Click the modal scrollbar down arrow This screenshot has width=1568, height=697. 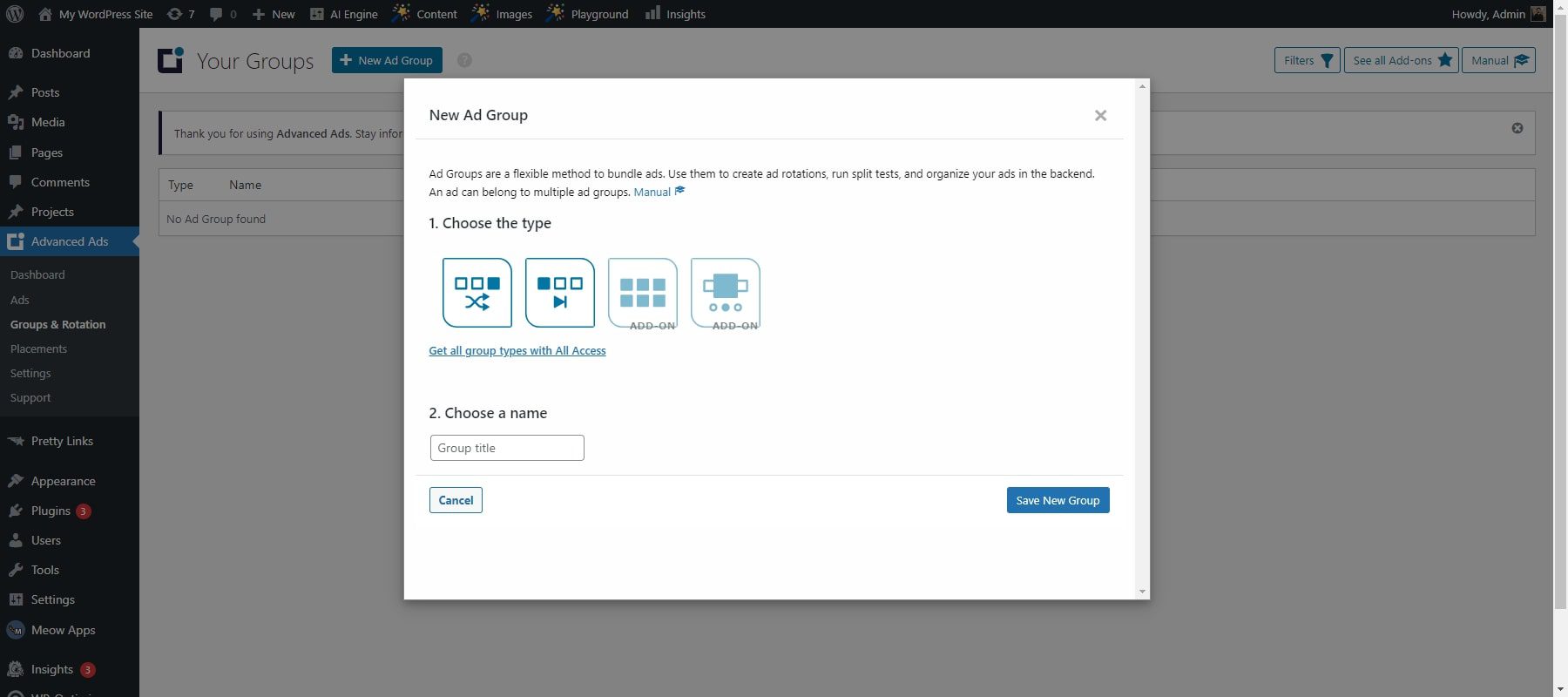pyautogui.click(x=1142, y=592)
